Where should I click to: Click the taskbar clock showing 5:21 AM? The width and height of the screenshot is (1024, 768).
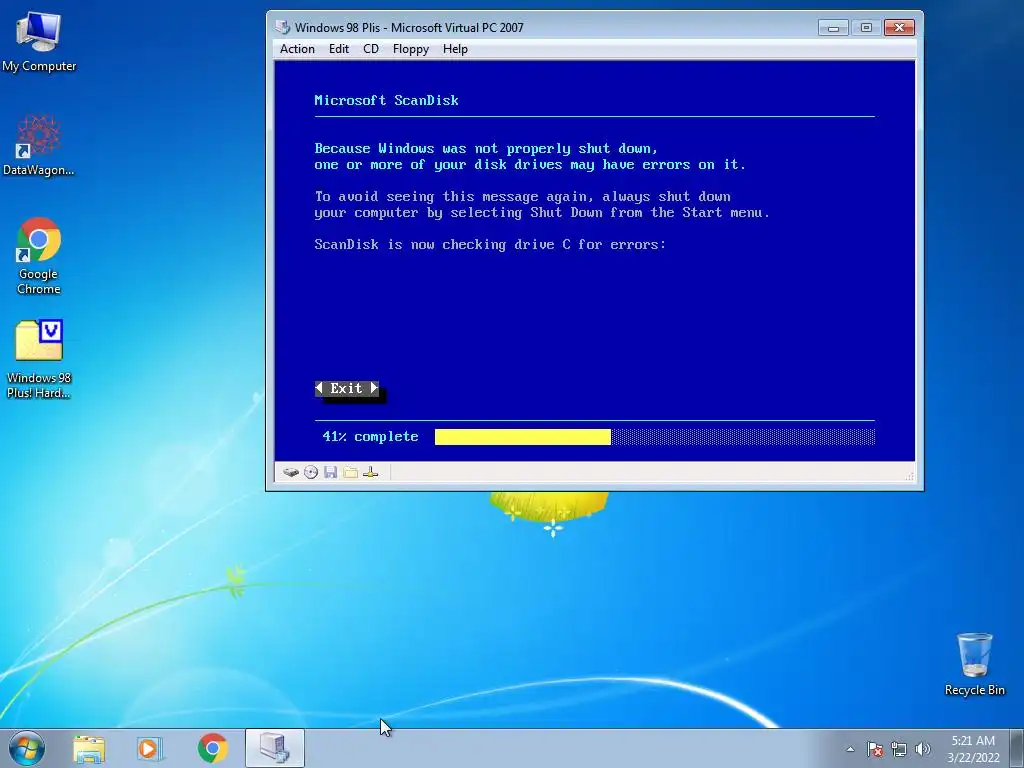point(973,748)
